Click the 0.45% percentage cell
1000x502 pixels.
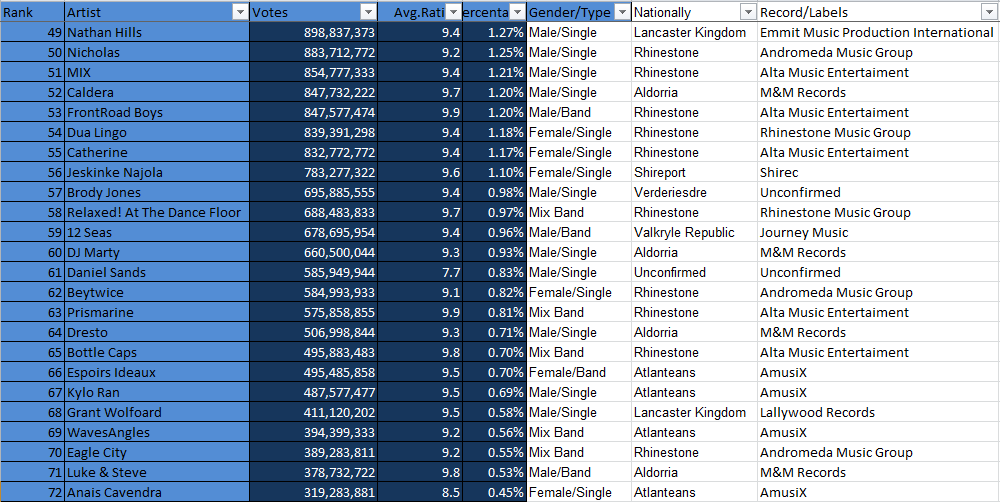(495, 493)
